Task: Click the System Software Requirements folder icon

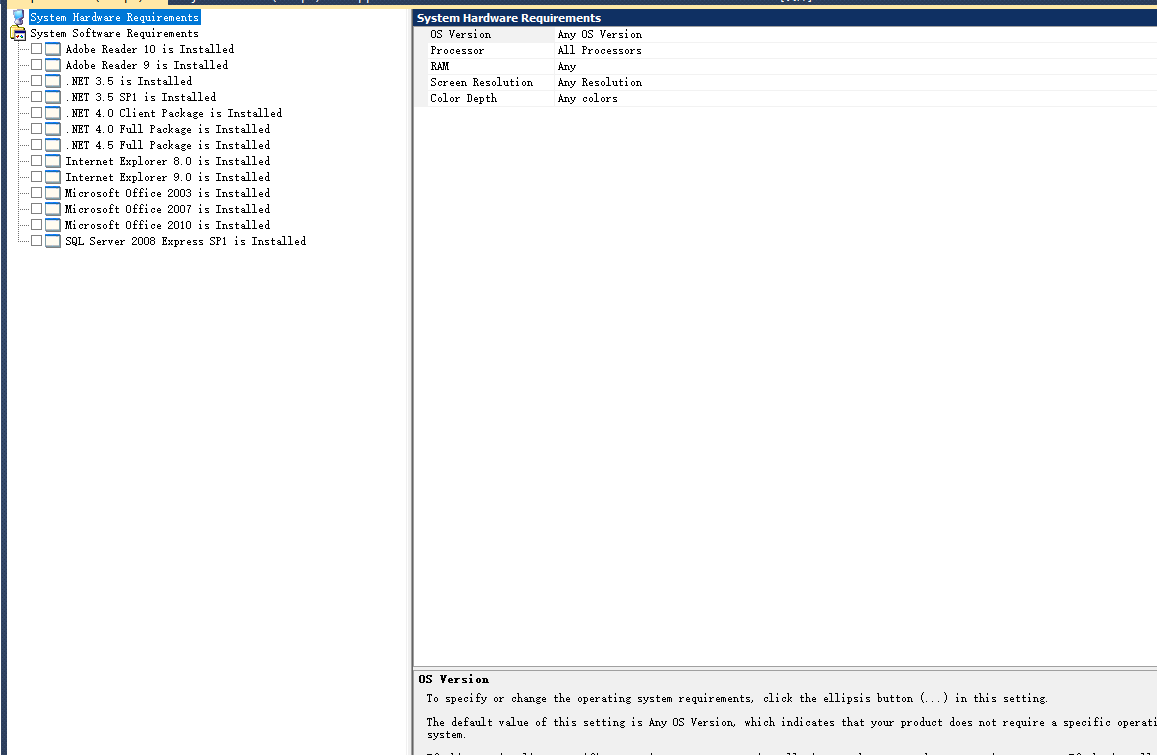Action: pos(18,33)
